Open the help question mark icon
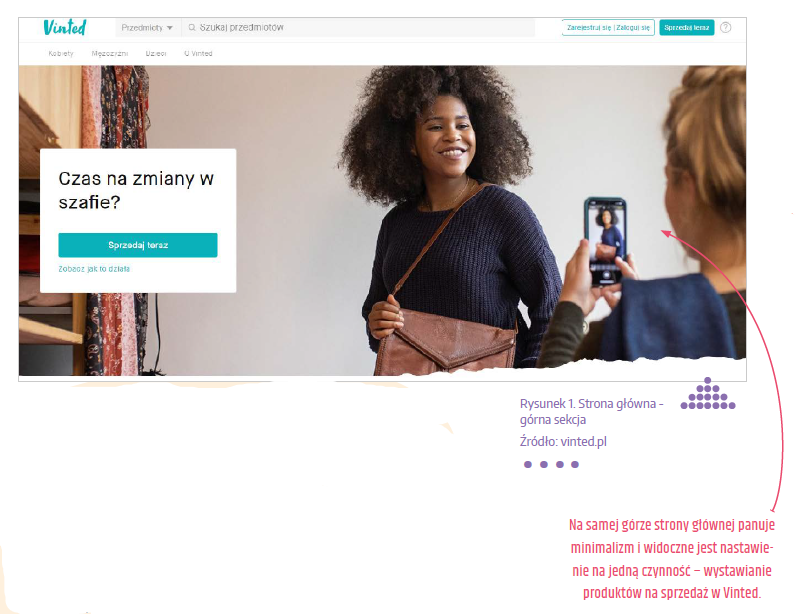Viewport: 800px width, 614px height. tap(726, 28)
